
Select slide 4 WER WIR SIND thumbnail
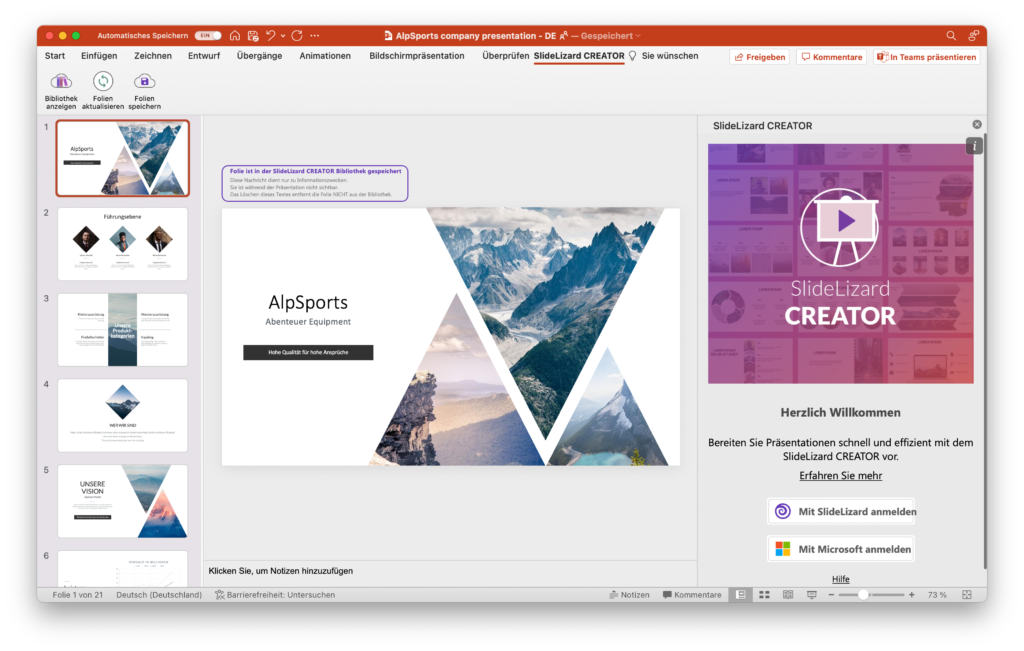(x=123, y=415)
